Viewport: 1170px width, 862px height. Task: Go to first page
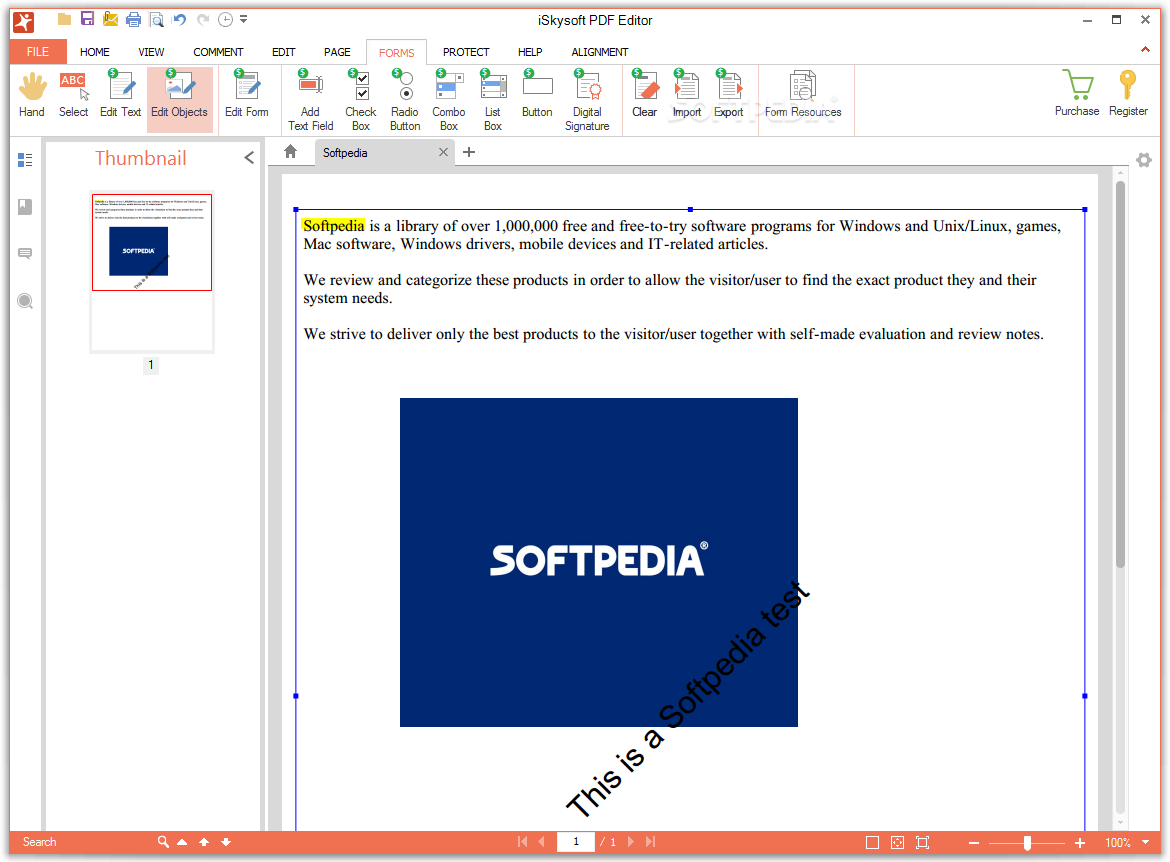522,842
